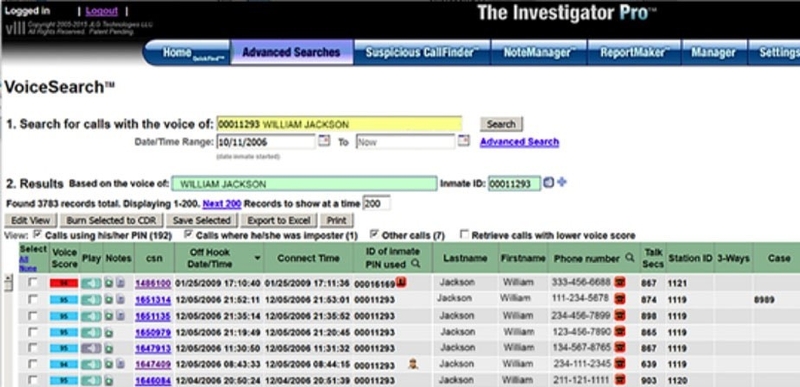Open the ReportMaker tab

[x=634, y=52]
